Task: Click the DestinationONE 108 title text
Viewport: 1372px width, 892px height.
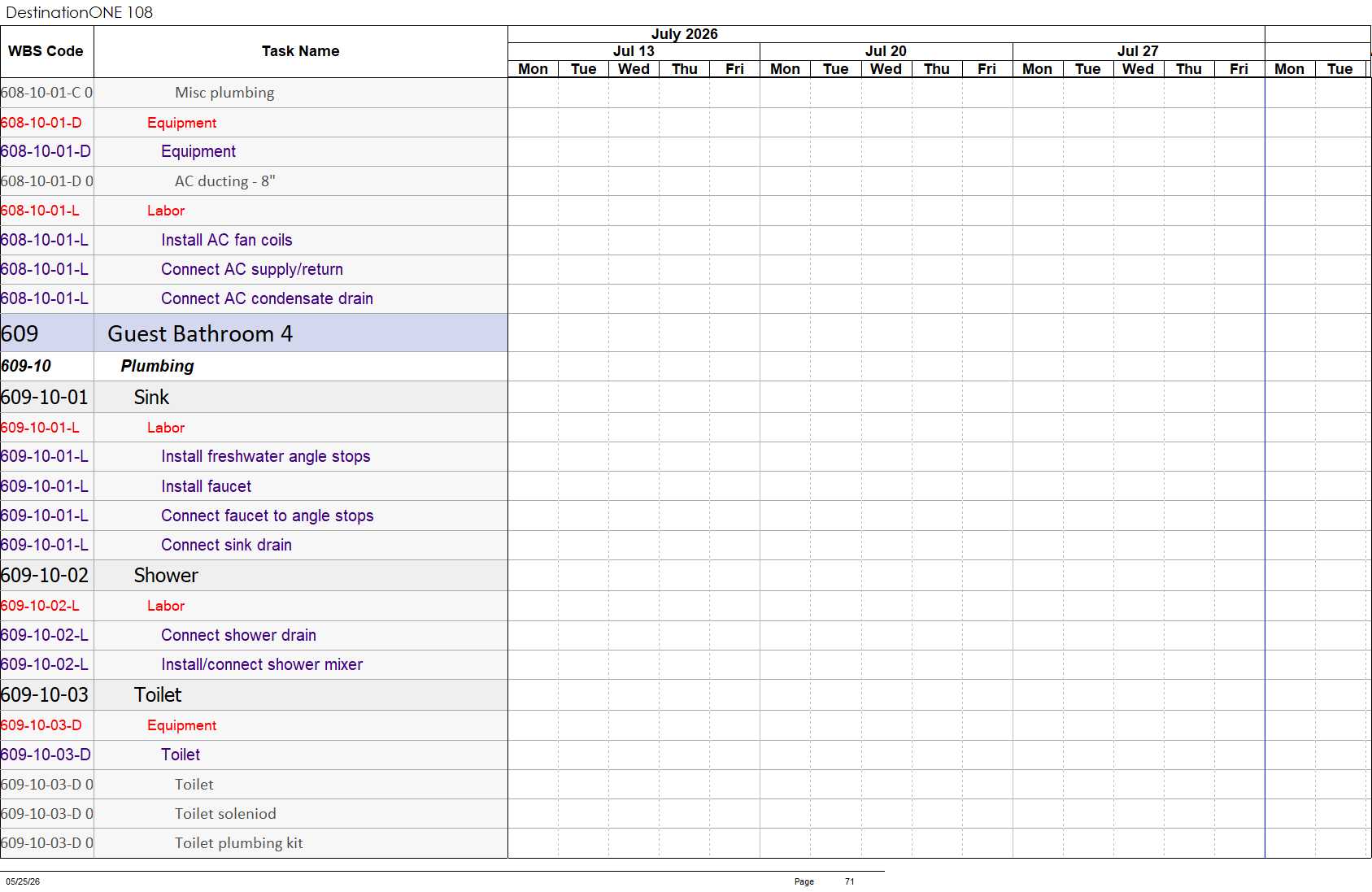Action: coord(79,12)
